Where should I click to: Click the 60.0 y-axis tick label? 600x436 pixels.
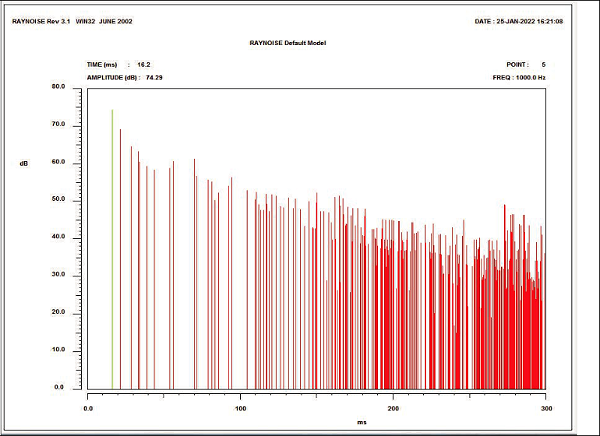(x=58, y=162)
